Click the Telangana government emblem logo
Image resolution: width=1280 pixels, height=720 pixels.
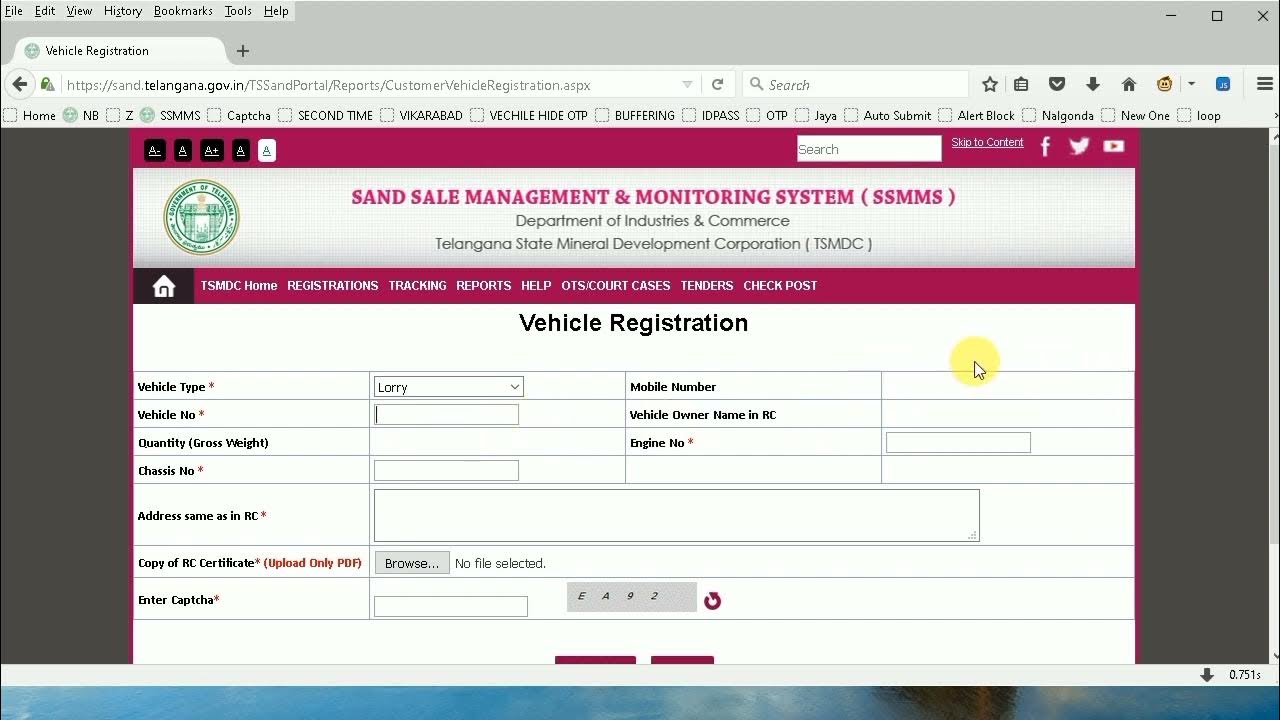tap(201, 218)
